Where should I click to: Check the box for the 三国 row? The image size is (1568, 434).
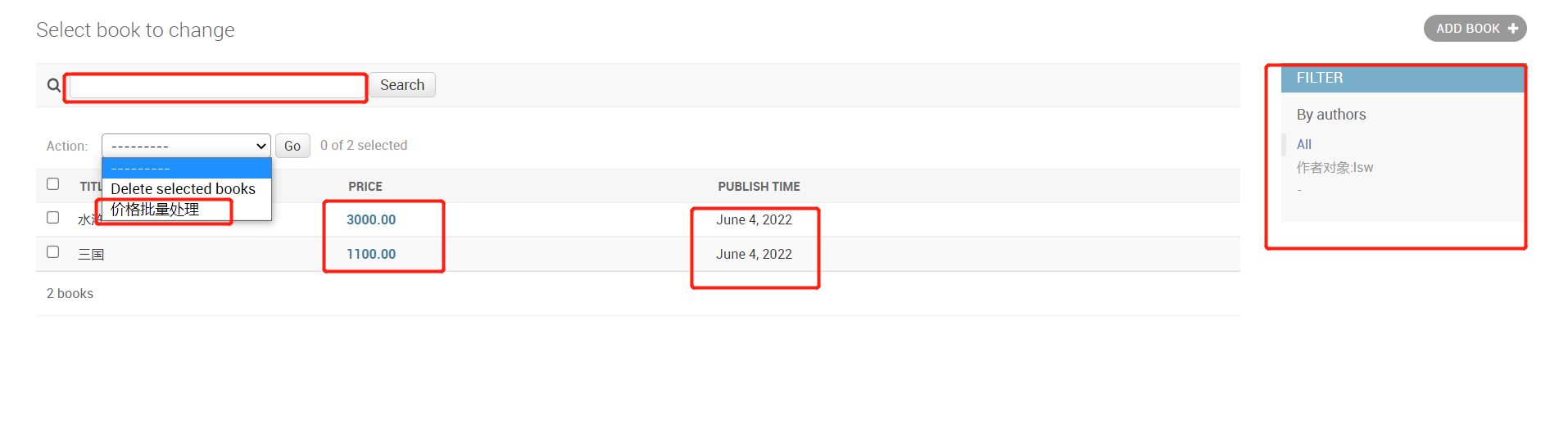coord(53,252)
